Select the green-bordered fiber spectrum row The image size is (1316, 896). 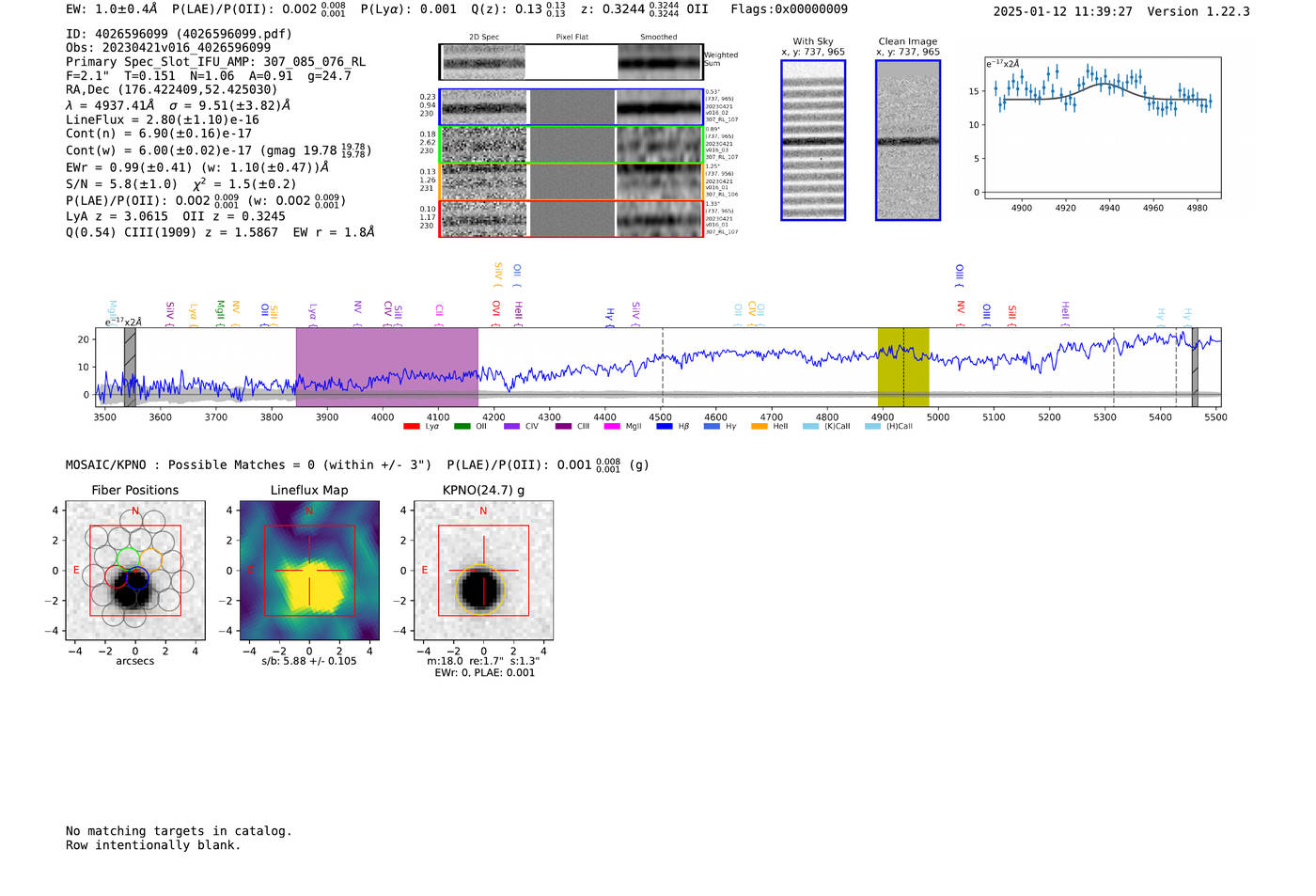(x=572, y=145)
